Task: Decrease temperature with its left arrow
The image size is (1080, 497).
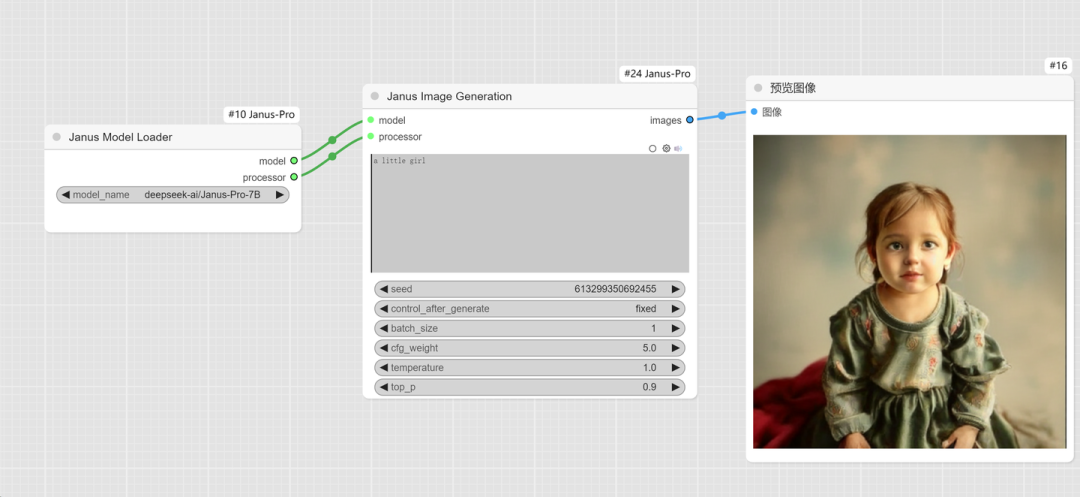Action: click(384, 368)
